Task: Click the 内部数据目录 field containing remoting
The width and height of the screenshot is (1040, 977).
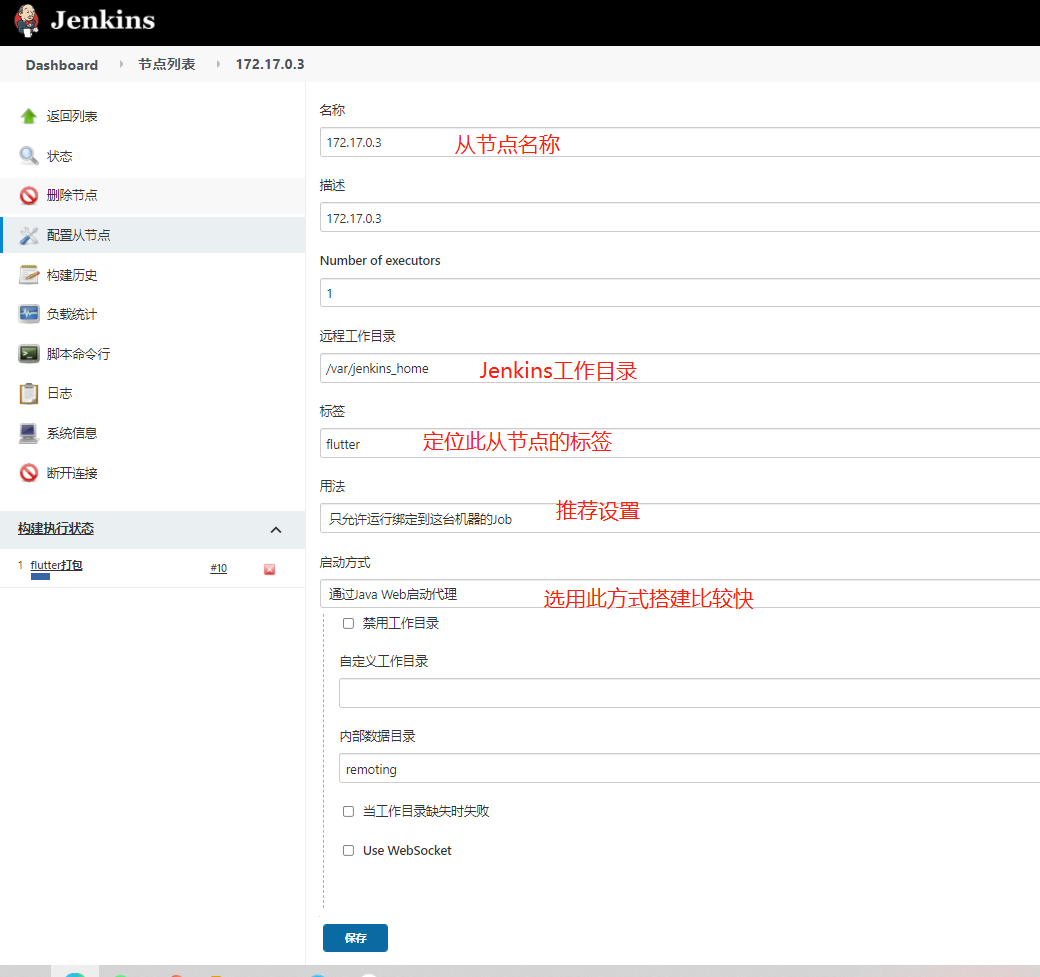Action: pos(690,769)
